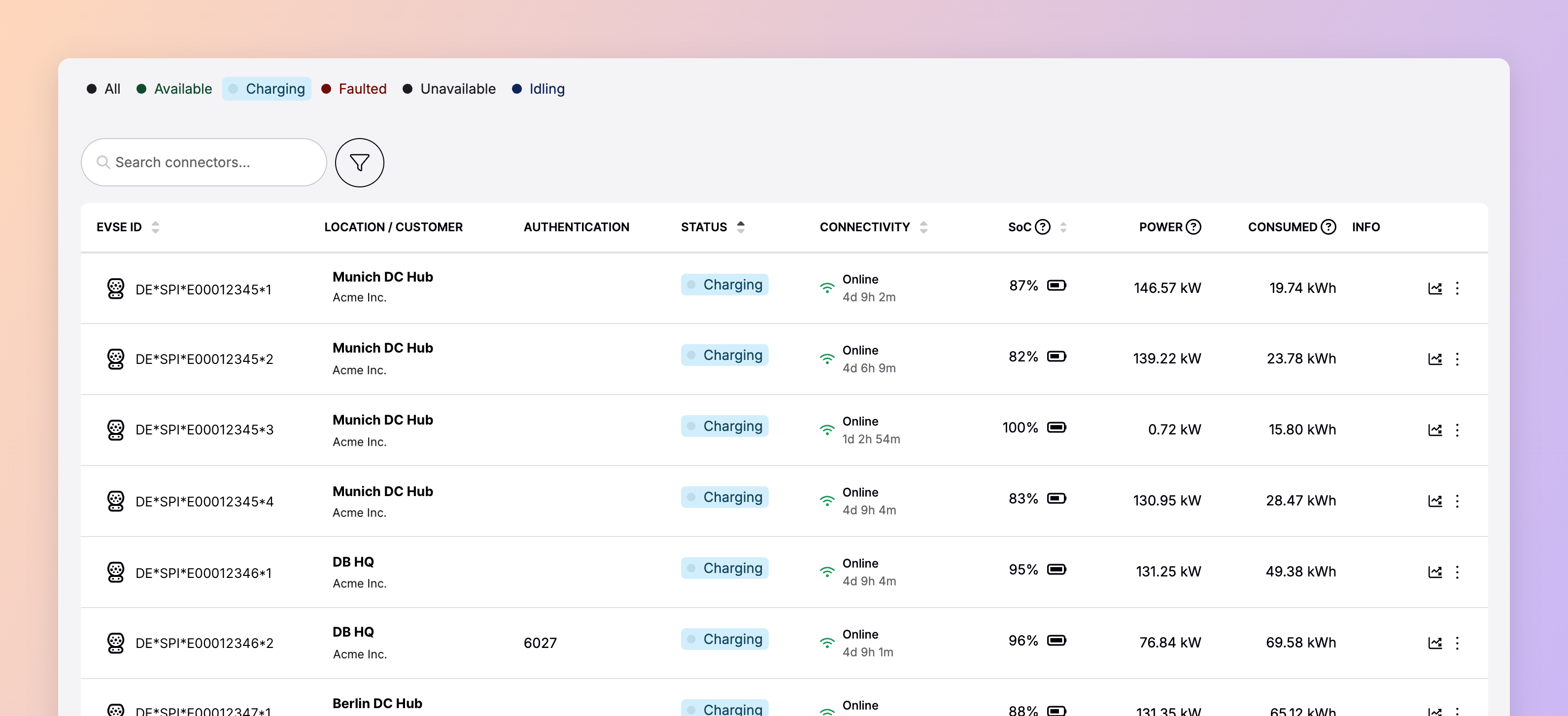
Task: Open the filter funnel button
Action: 359,162
